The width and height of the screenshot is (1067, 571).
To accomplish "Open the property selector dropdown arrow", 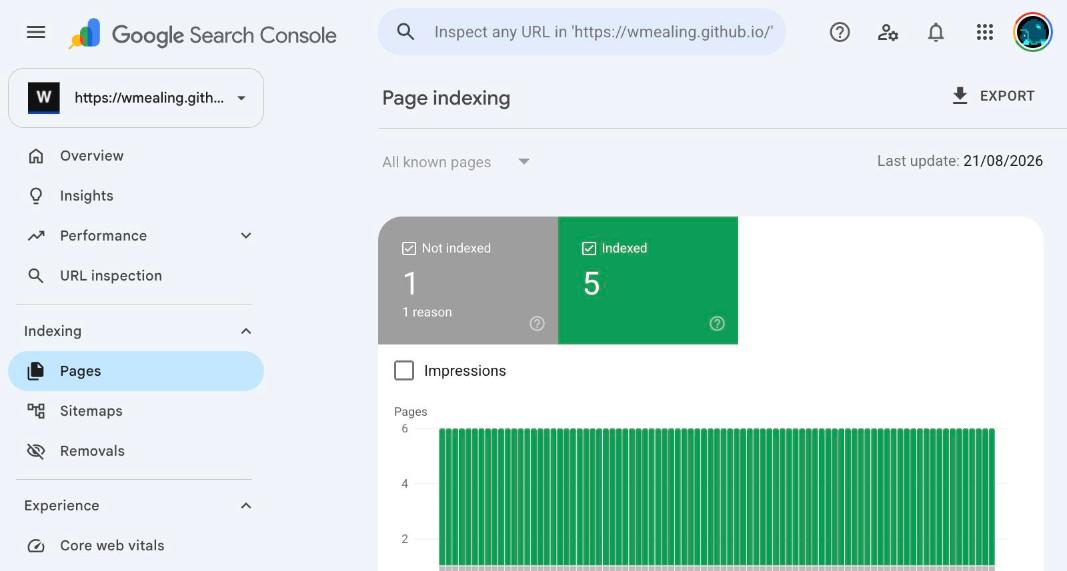I will [x=242, y=98].
